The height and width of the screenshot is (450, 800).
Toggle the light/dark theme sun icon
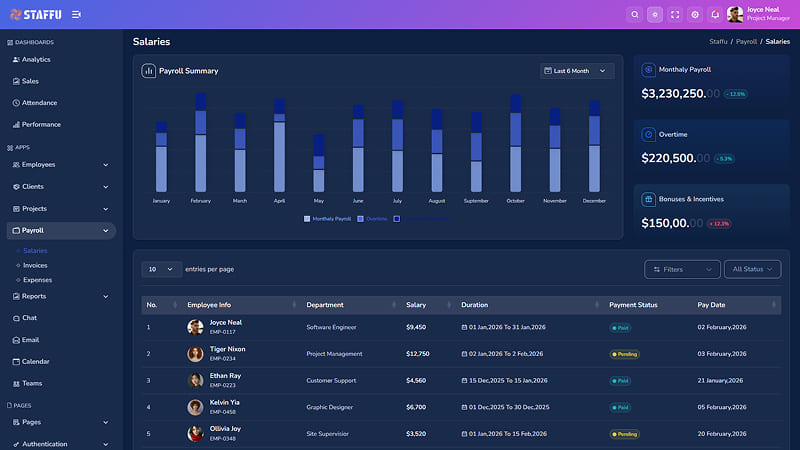[x=655, y=15]
